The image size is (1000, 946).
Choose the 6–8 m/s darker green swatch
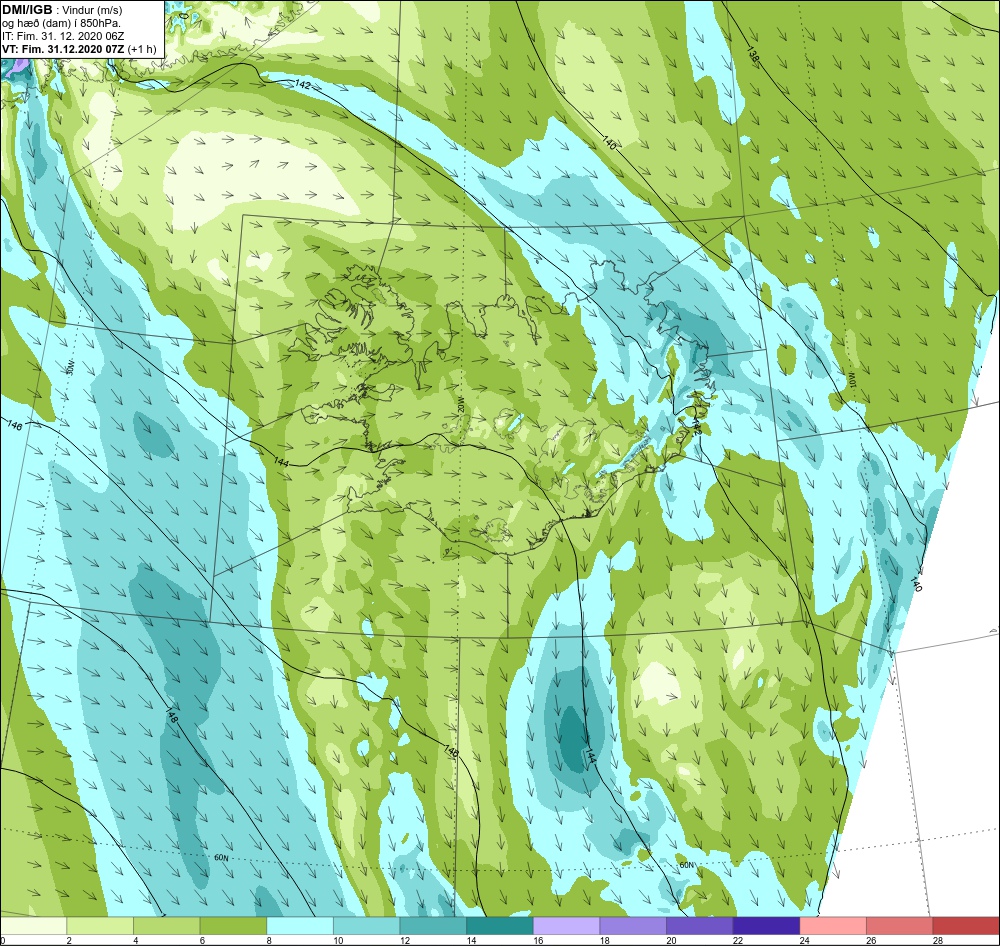[x=233, y=926]
